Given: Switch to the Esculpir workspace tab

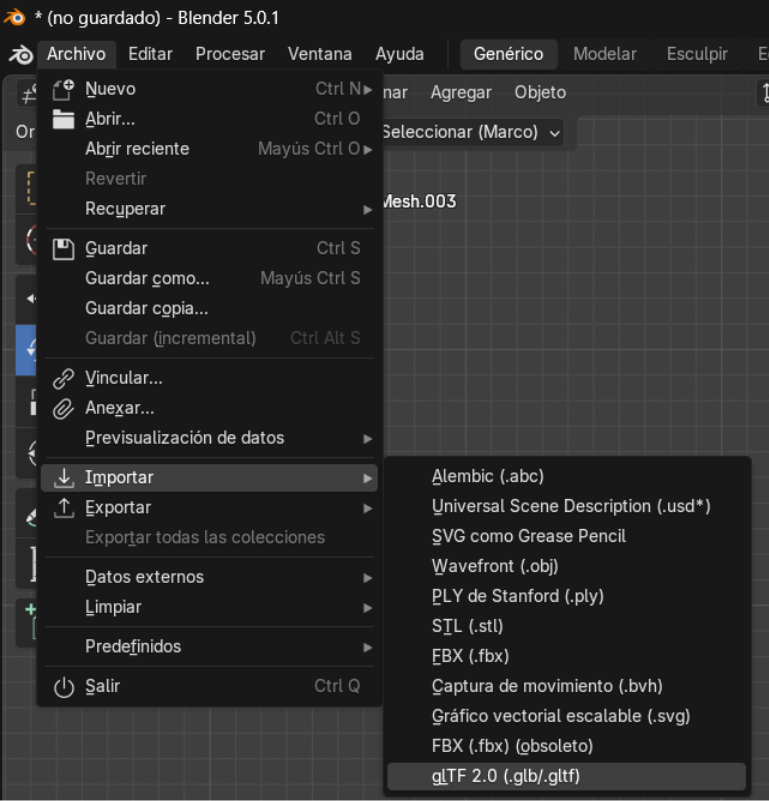Looking at the screenshot, I should click(697, 54).
